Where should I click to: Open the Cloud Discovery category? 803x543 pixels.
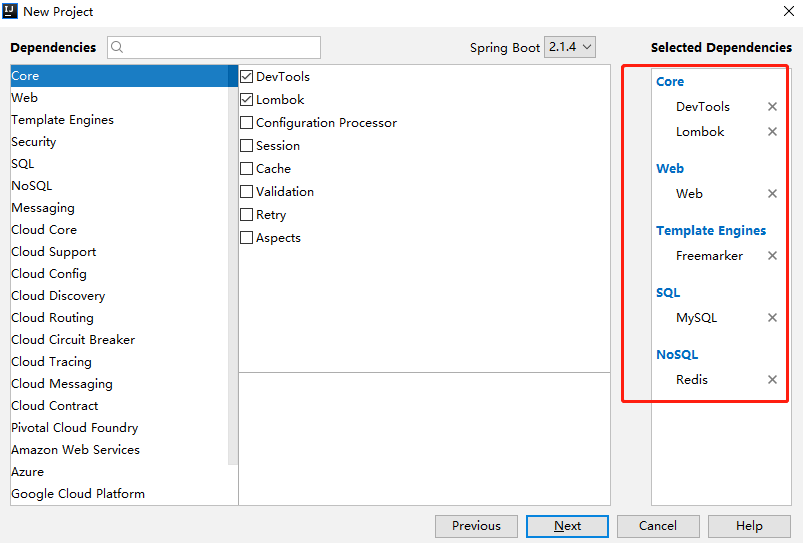(x=58, y=296)
